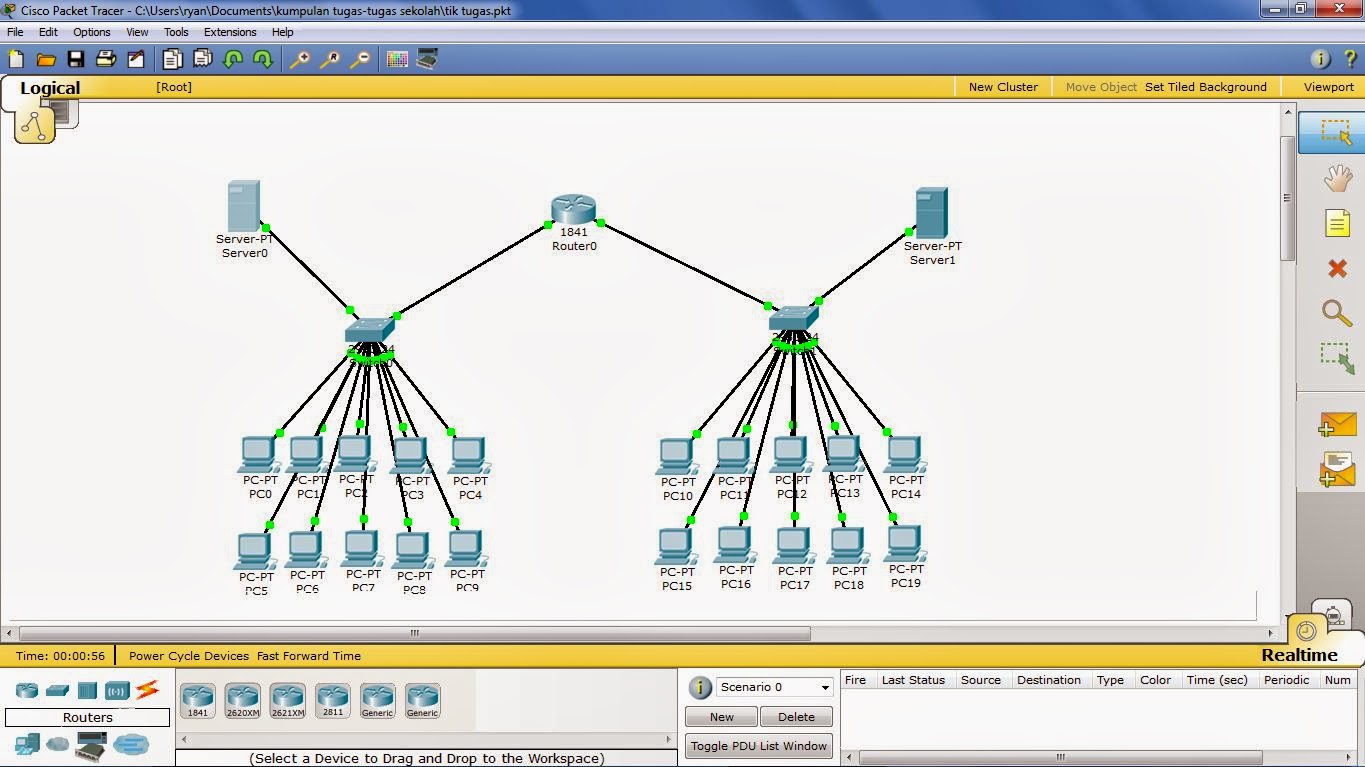Switch to the Logical workspace tab
The height and width of the screenshot is (767, 1365).
(x=50, y=88)
